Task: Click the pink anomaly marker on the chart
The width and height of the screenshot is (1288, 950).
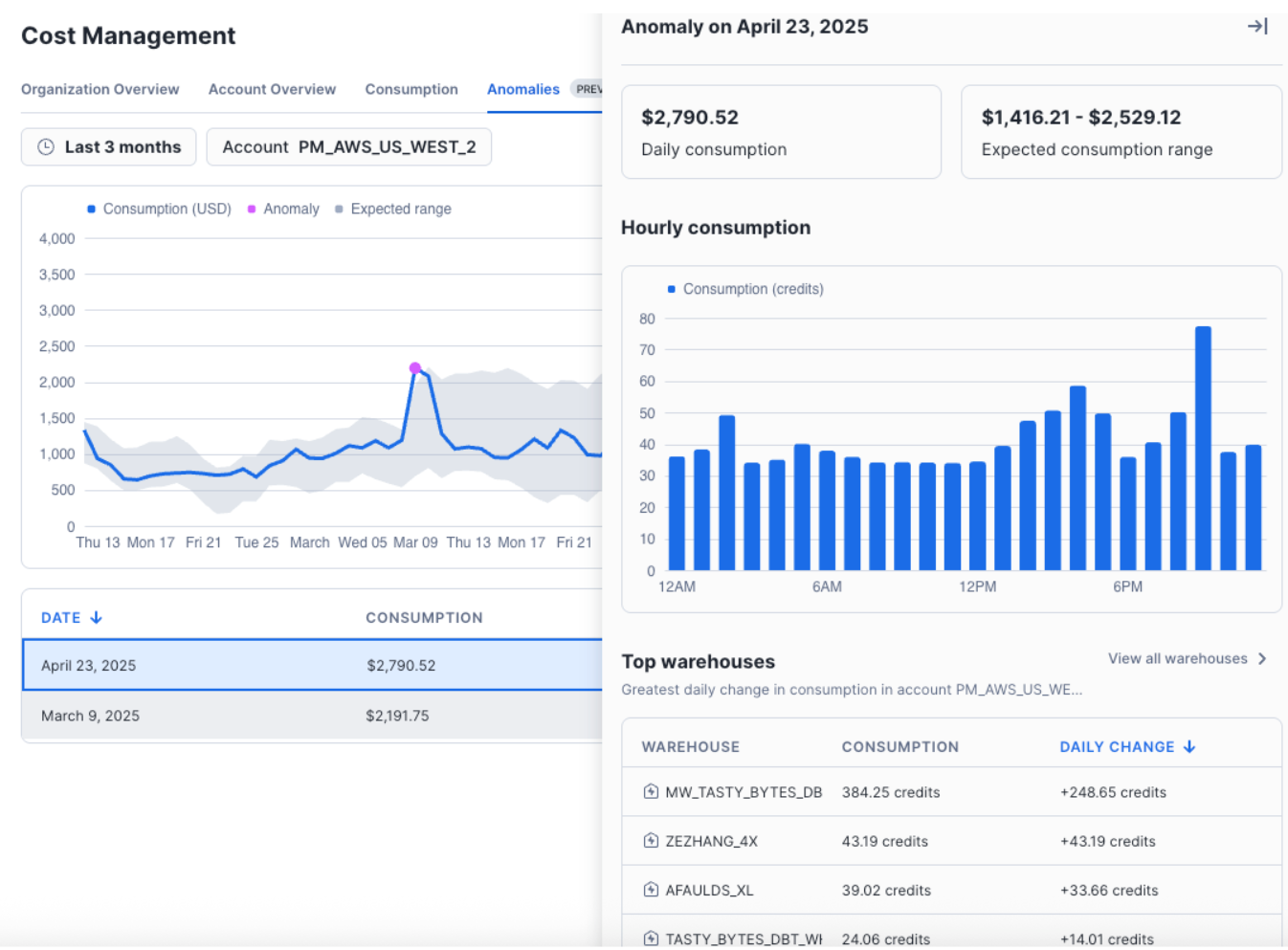Action: [x=415, y=366]
